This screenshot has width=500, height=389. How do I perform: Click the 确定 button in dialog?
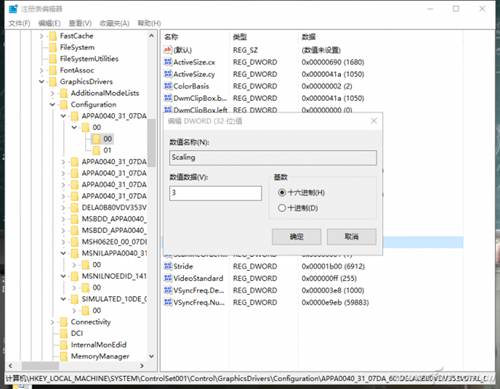[297, 237]
